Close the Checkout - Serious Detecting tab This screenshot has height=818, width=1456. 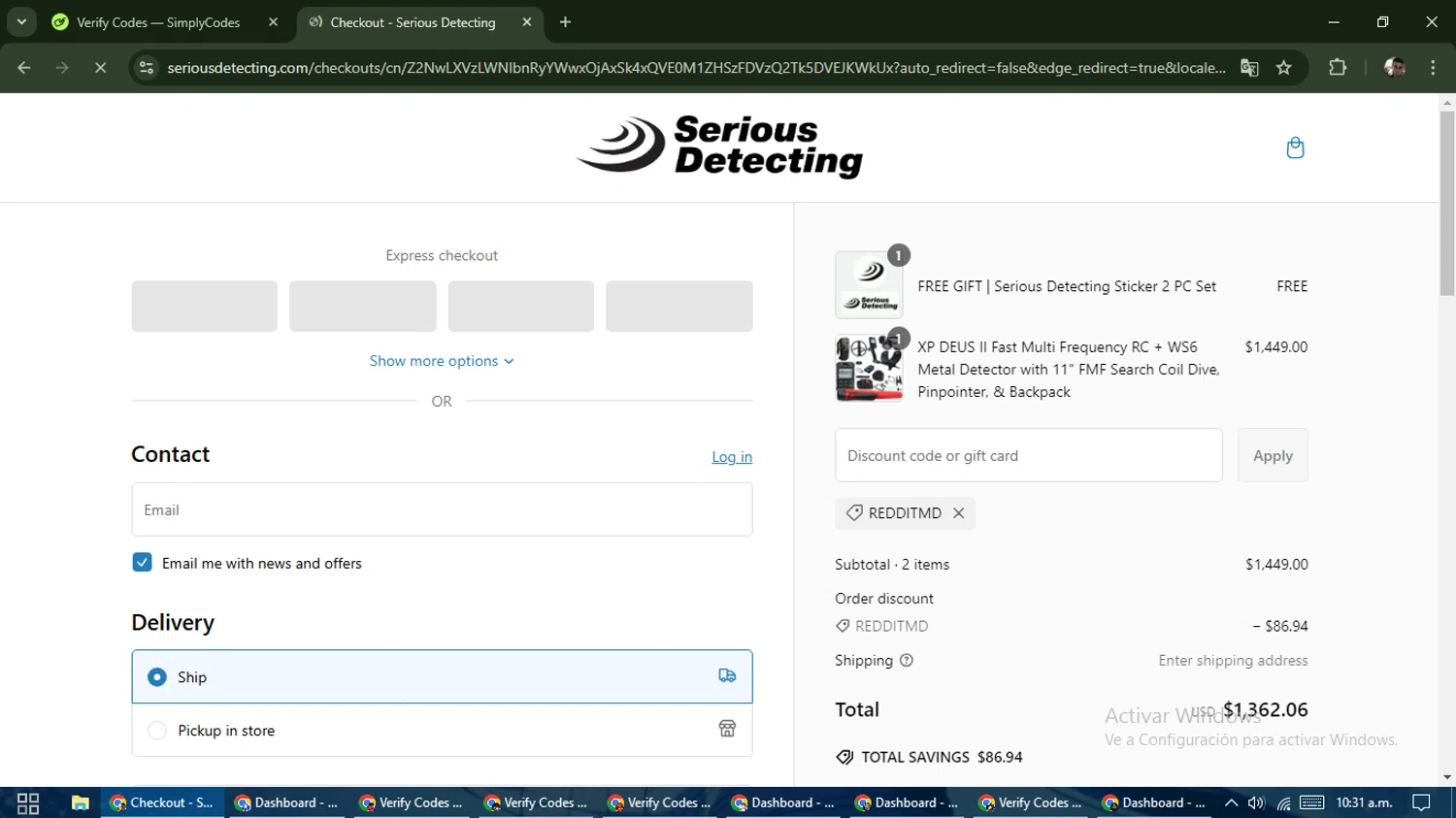[526, 22]
